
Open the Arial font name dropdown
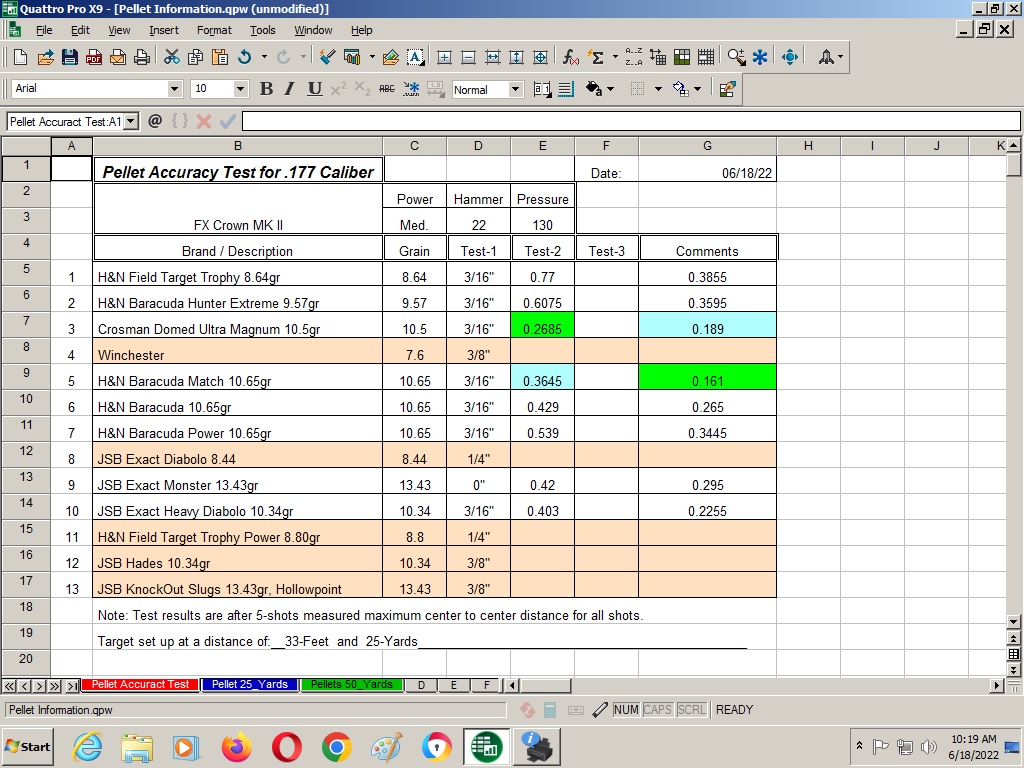tap(174, 89)
